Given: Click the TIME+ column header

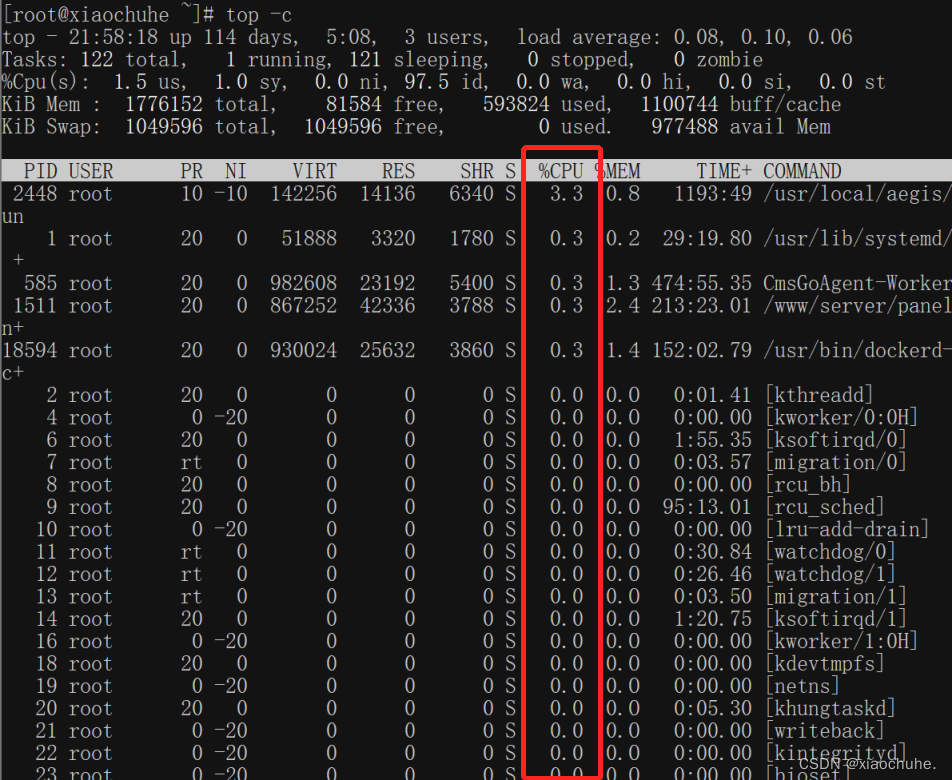Looking at the screenshot, I should tap(724, 171).
